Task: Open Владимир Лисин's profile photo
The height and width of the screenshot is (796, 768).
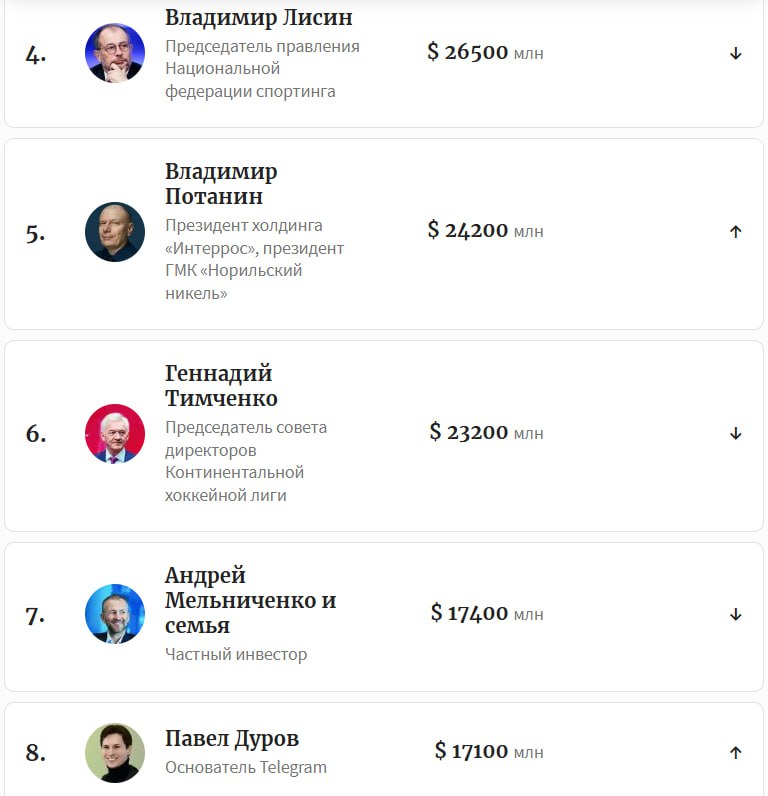Action: 115,53
